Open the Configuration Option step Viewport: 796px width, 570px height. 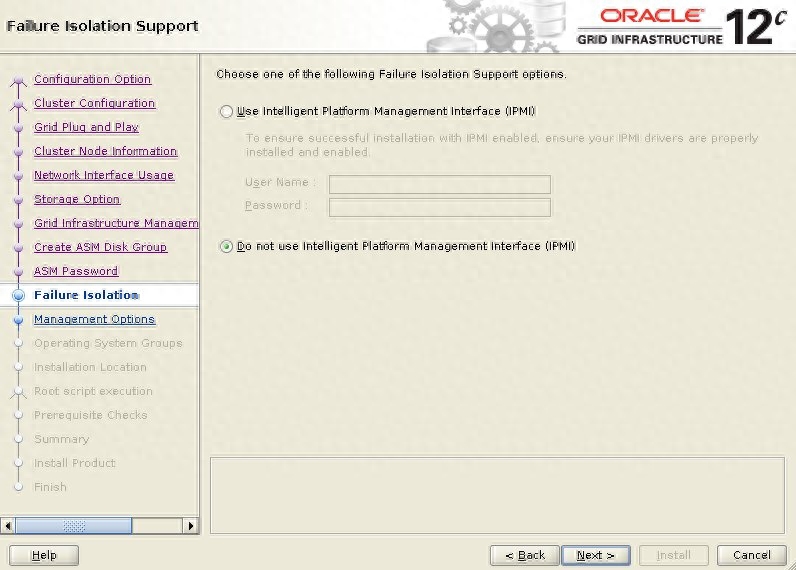[92, 79]
